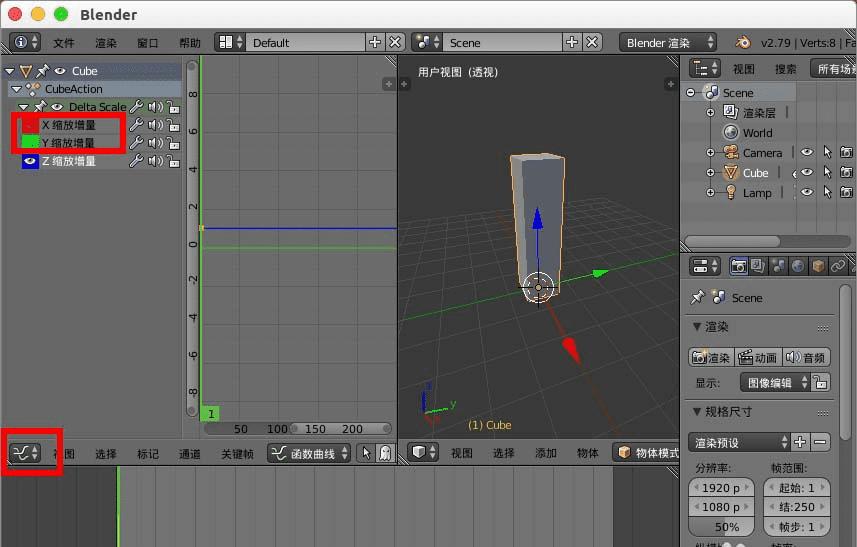
Task: Open the 3D View editor type selector
Action: click(x=423, y=452)
